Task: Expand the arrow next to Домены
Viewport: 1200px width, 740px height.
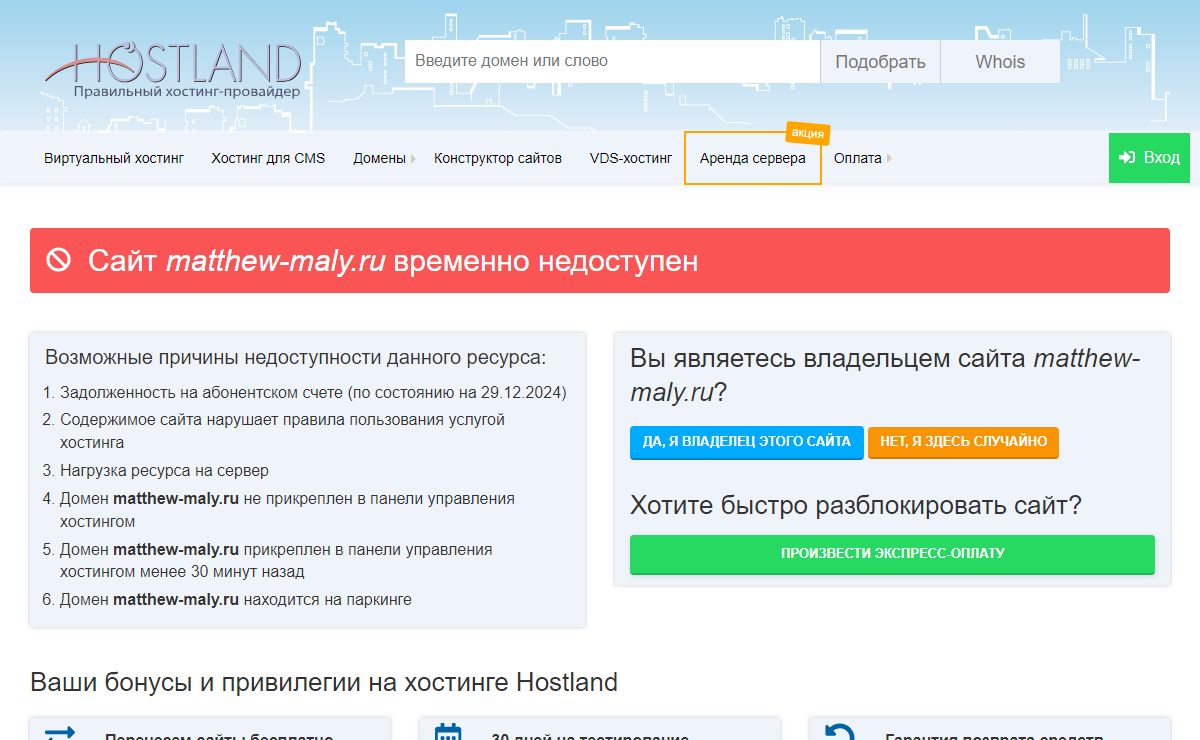Action: tap(413, 158)
